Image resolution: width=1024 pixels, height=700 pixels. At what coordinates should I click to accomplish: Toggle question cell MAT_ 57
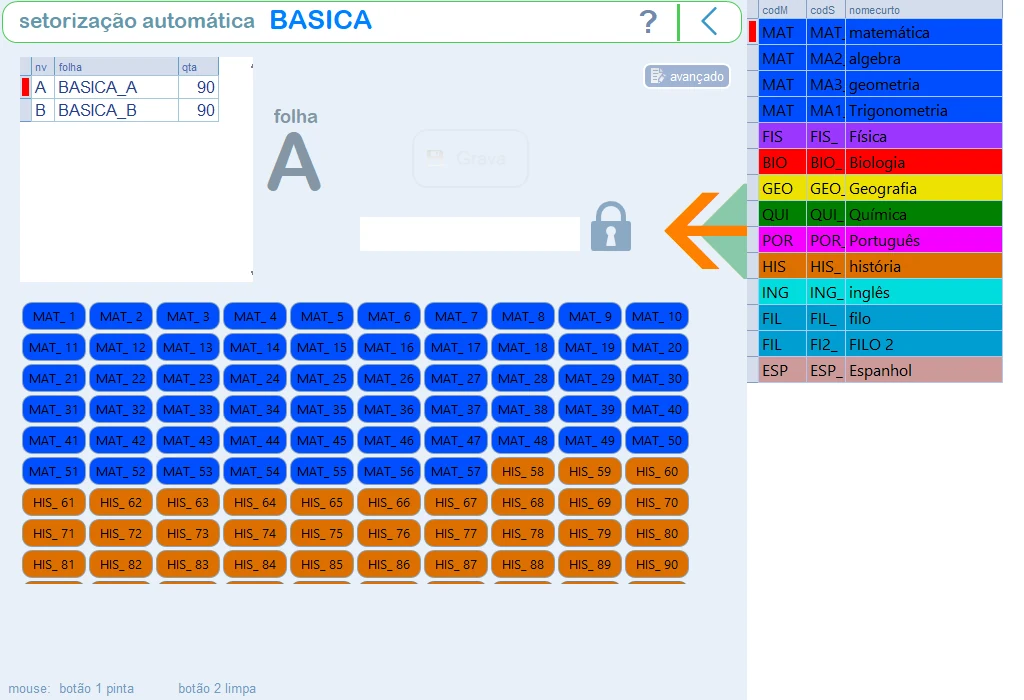[456, 471]
